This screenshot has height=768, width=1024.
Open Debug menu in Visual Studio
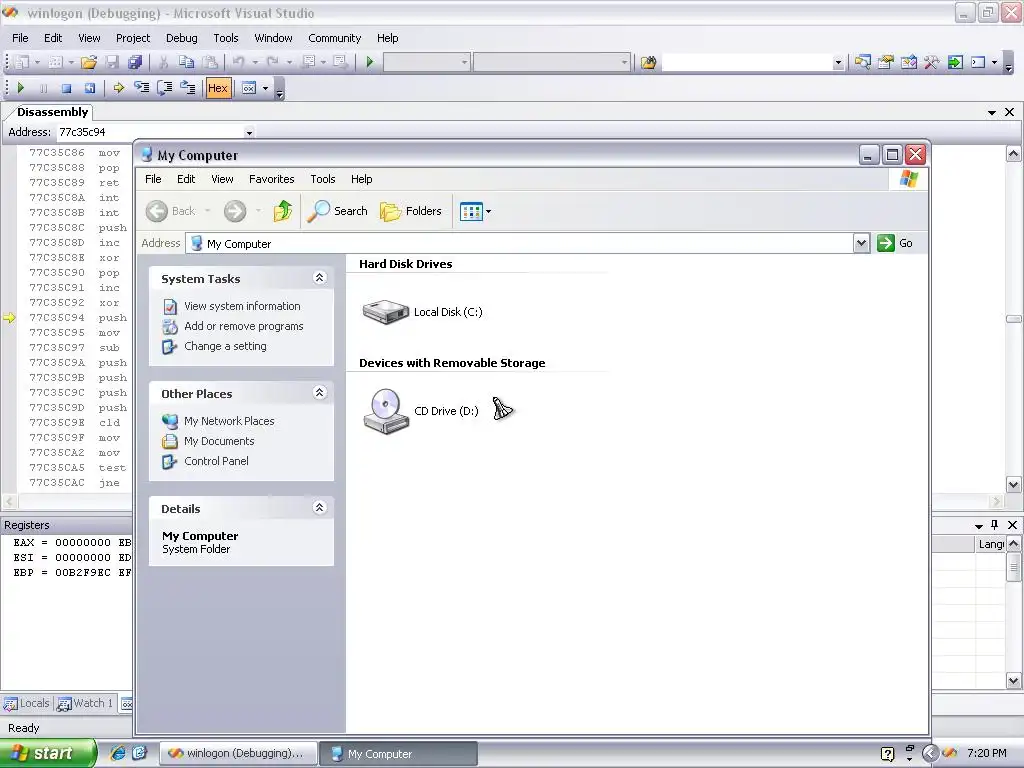tap(182, 38)
